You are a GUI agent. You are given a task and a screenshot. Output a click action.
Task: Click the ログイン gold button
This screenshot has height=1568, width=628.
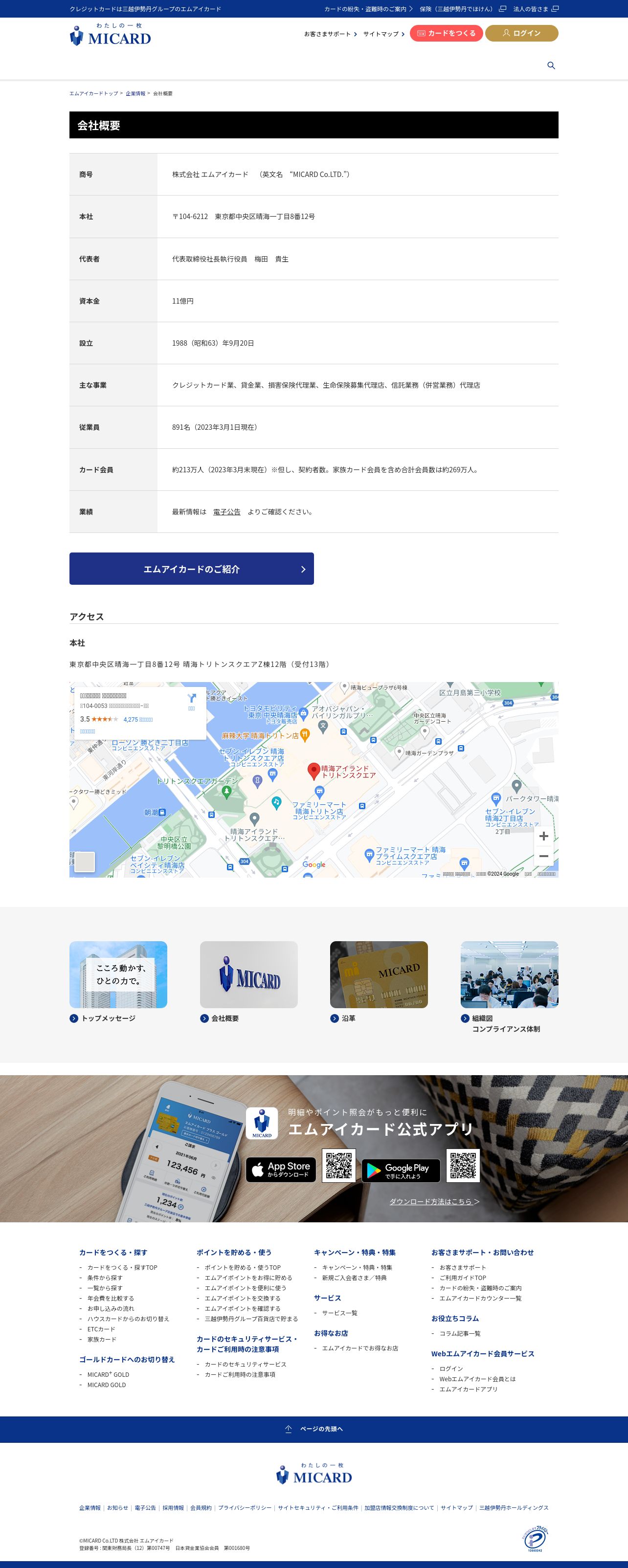[521, 33]
